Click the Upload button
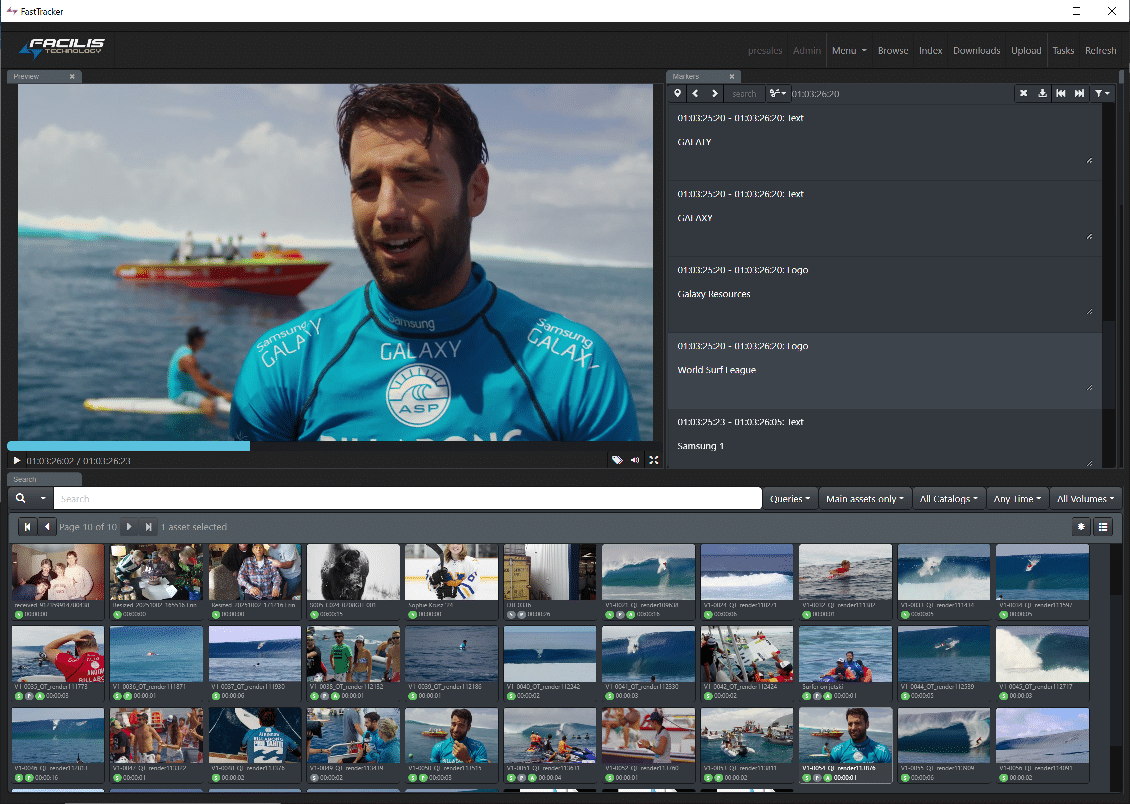Image resolution: width=1130 pixels, height=804 pixels. (x=1026, y=50)
